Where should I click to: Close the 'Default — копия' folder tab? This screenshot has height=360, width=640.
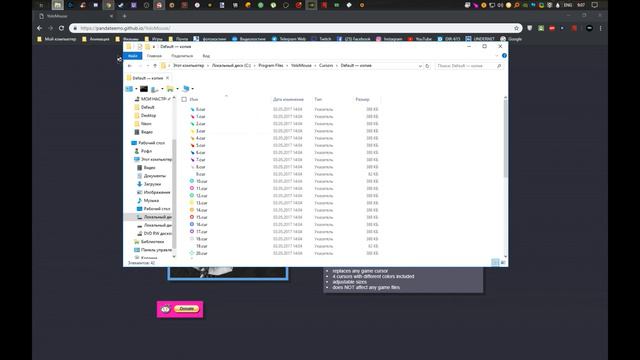167,78
